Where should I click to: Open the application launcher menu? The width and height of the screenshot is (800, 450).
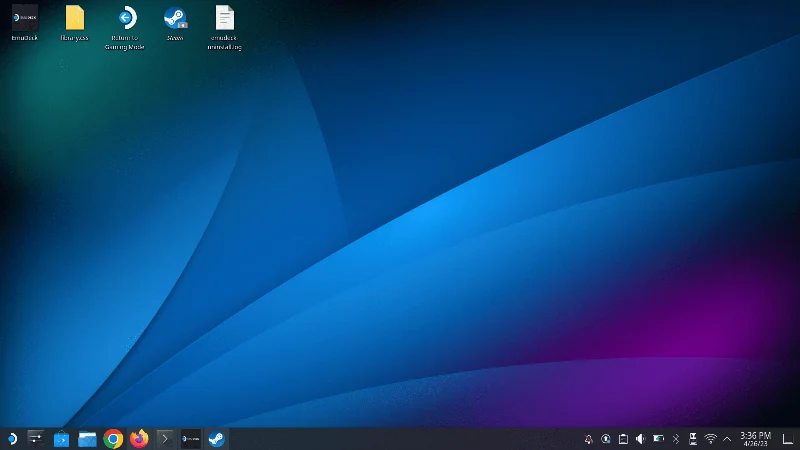(10, 439)
